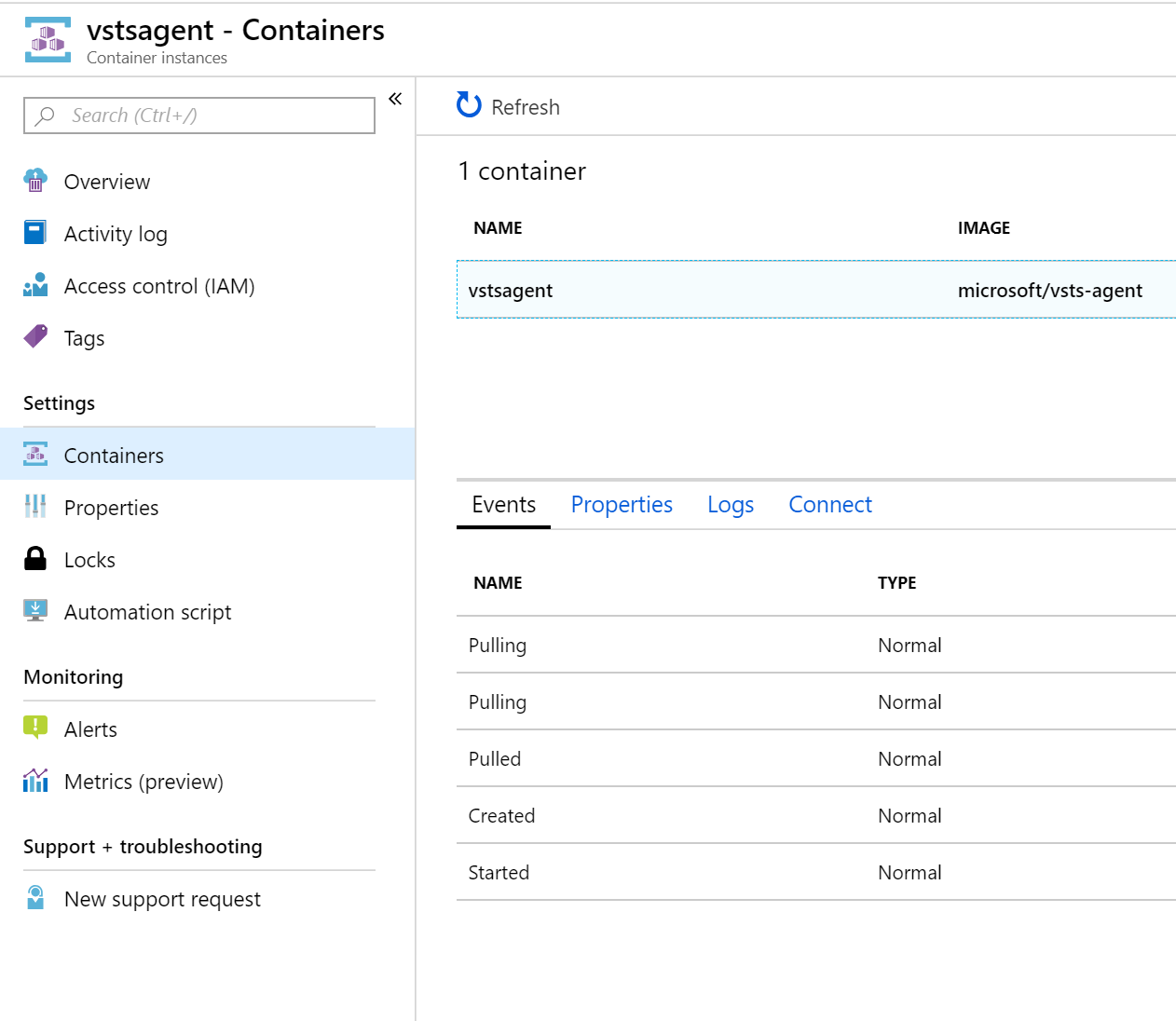Click Normal type in Started row
Image resolution: width=1176 pixels, height=1021 pixels.
coord(909,873)
